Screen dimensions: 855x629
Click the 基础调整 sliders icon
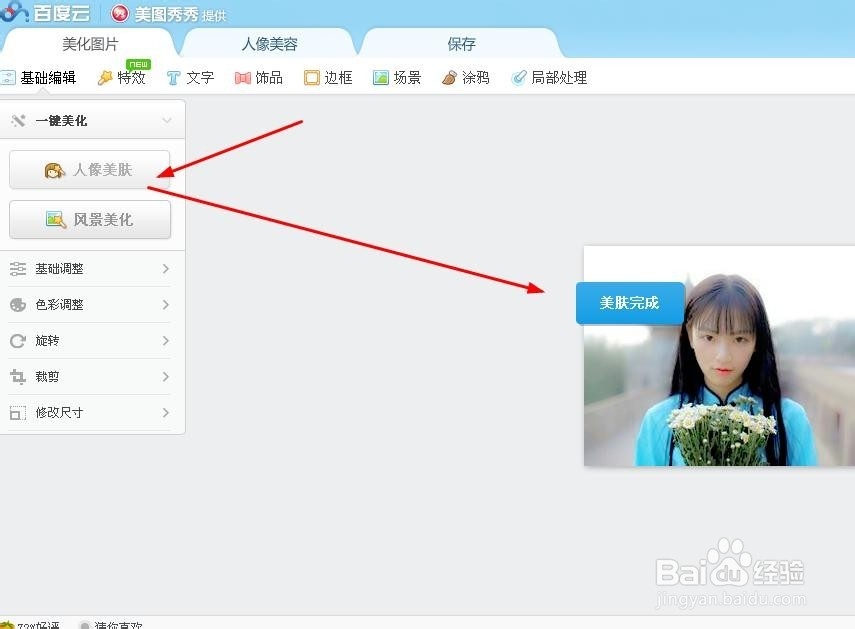[x=18, y=269]
